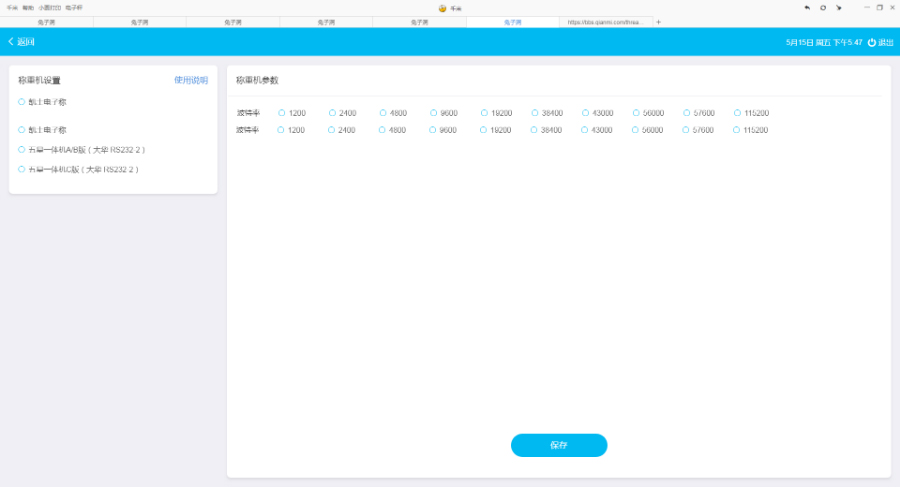Open the 使用说明 link
Screen dimensions: 900x487
(191, 80)
